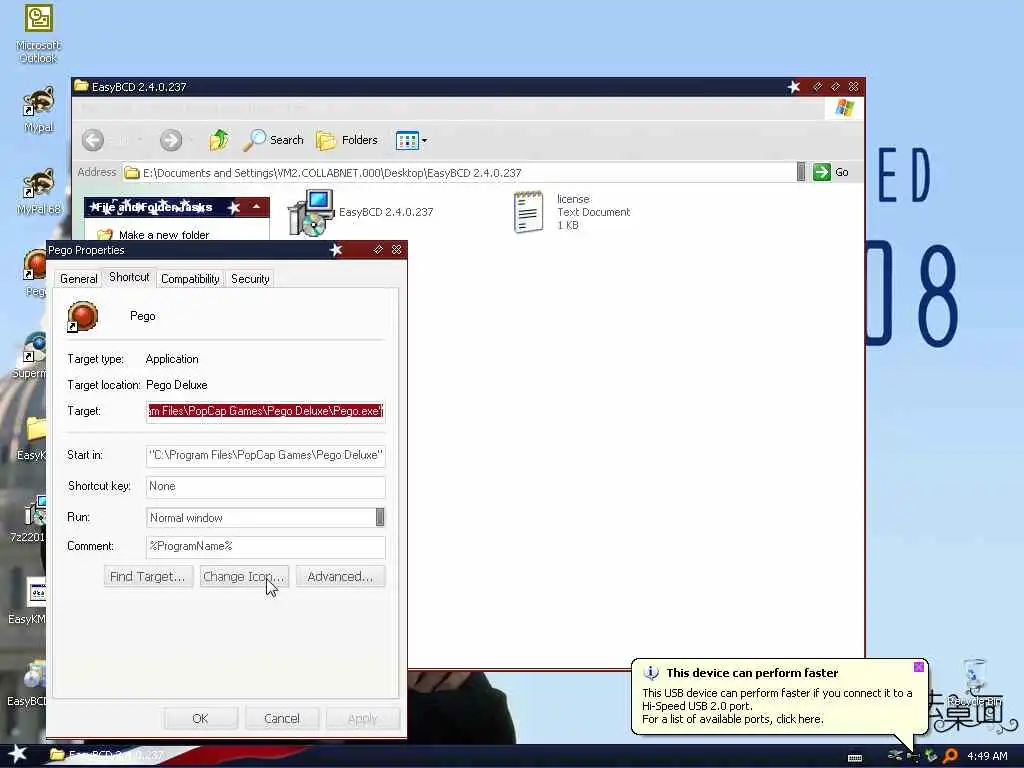Click the Change Icon button

244,577
